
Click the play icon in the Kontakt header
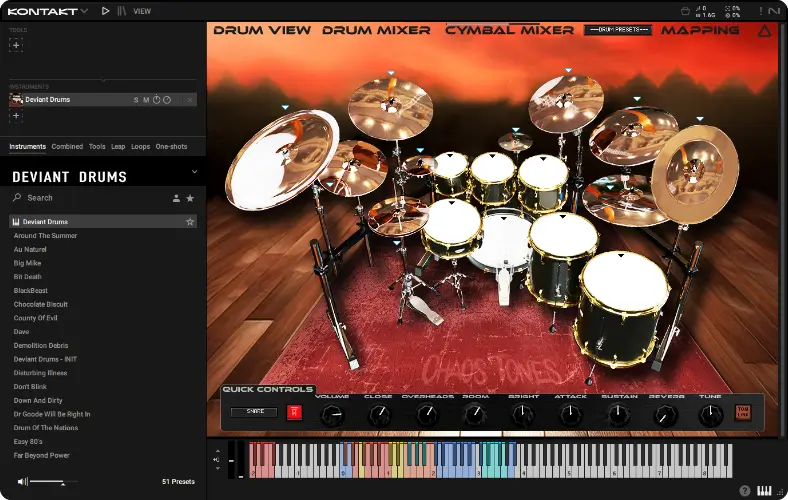[106, 11]
